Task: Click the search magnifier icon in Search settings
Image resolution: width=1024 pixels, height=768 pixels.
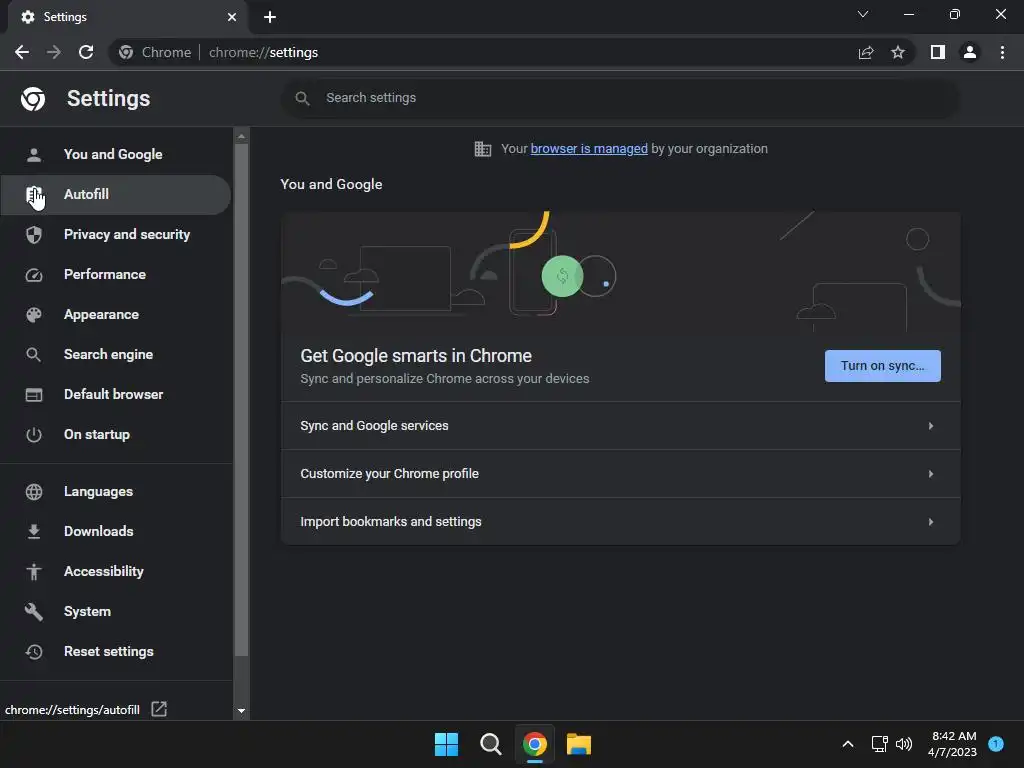Action: pos(302,99)
